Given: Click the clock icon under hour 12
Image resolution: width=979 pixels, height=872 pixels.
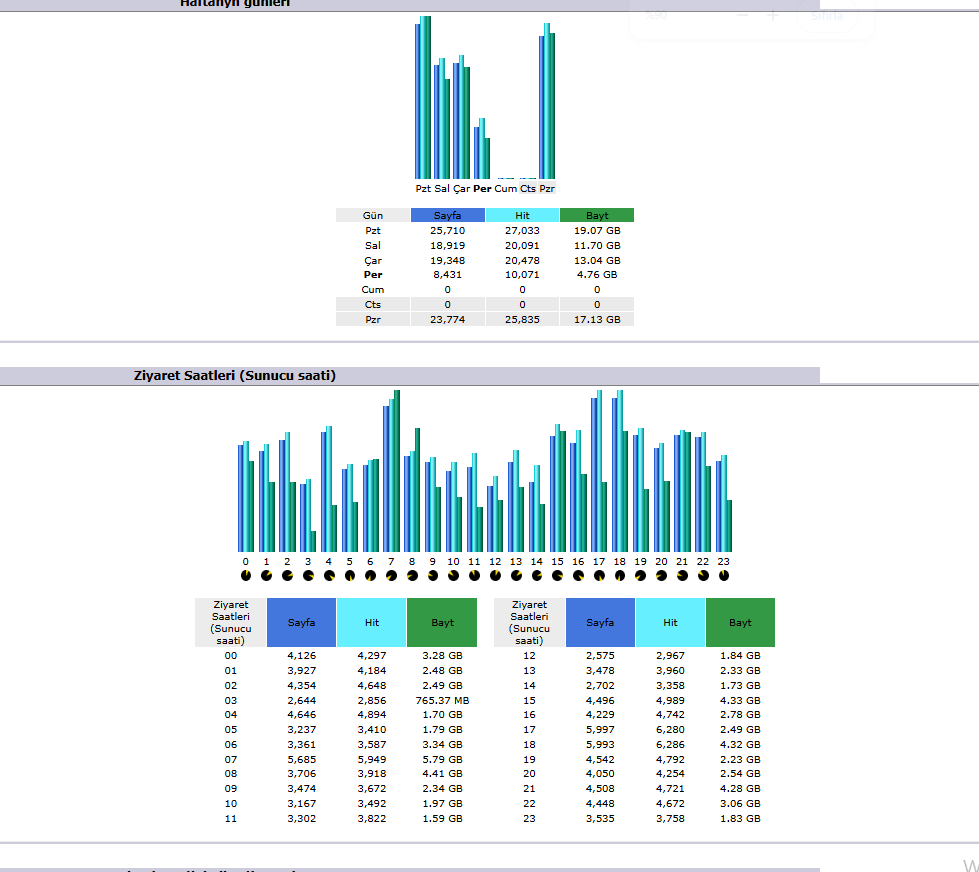Looking at the screenshot, I should (495, 576).
